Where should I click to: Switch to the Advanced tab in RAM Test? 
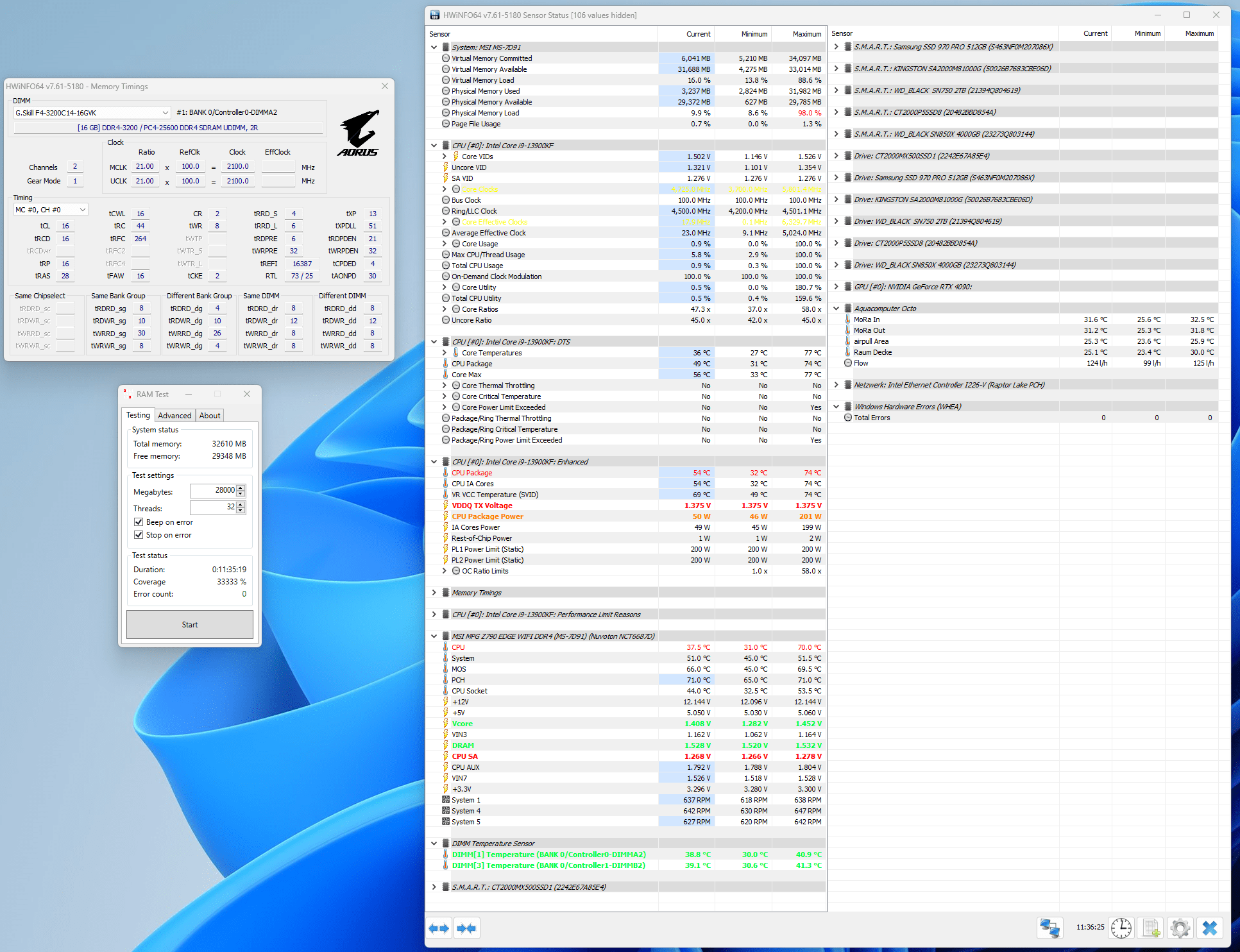174,416
